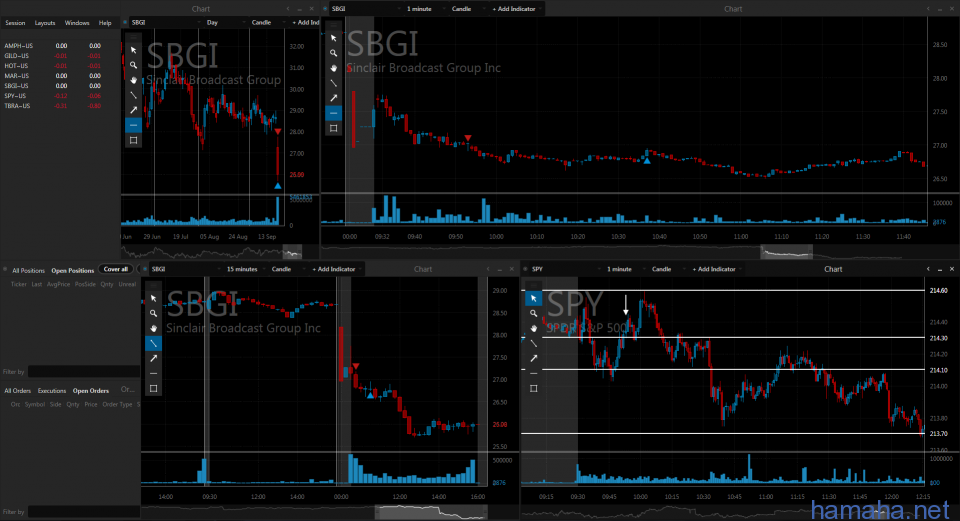Select the arrow tool in the 15 minutes chart
The width and height of the screenshot is (960, 521).
(x=154, y=358)
